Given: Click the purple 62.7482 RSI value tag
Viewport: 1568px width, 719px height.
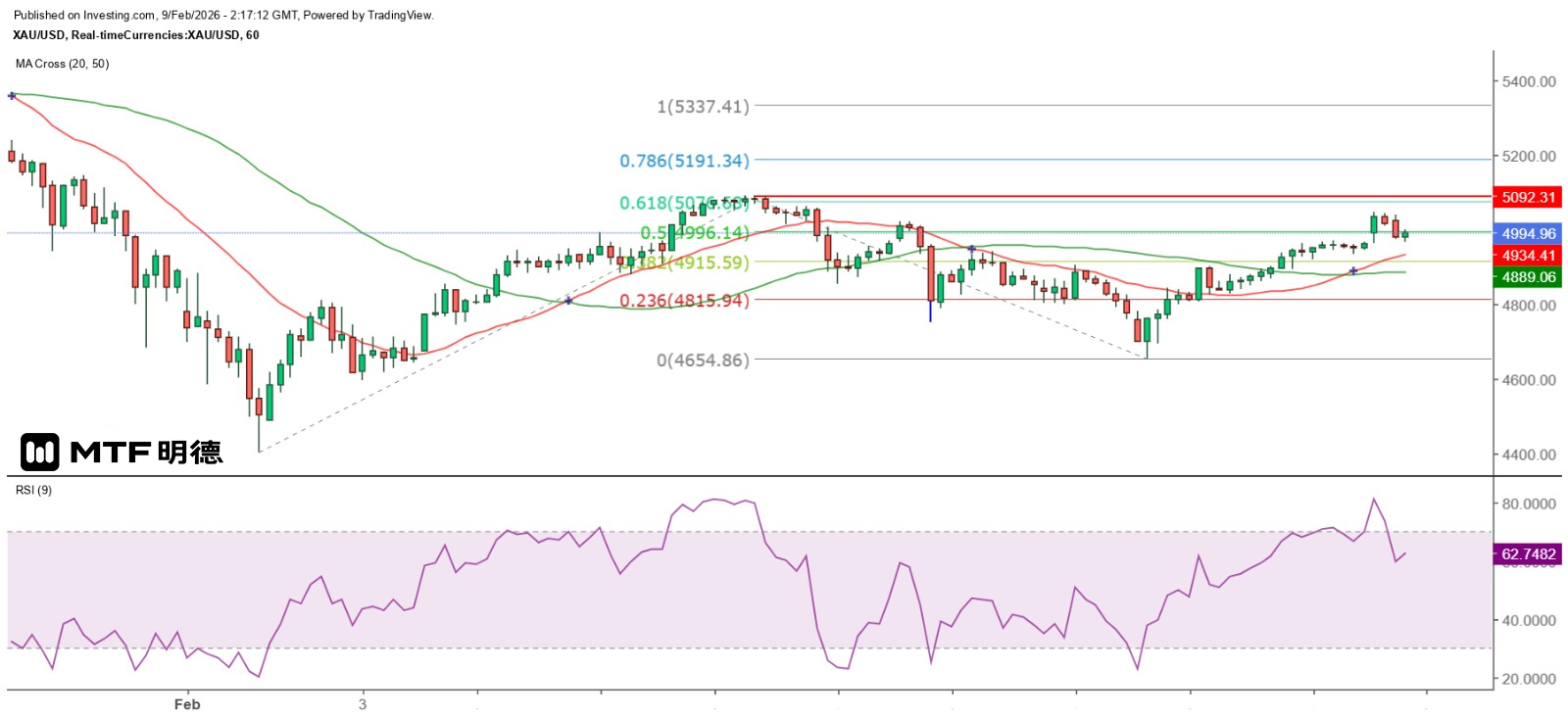Looking at the screenshot, I should (1528, 554).
